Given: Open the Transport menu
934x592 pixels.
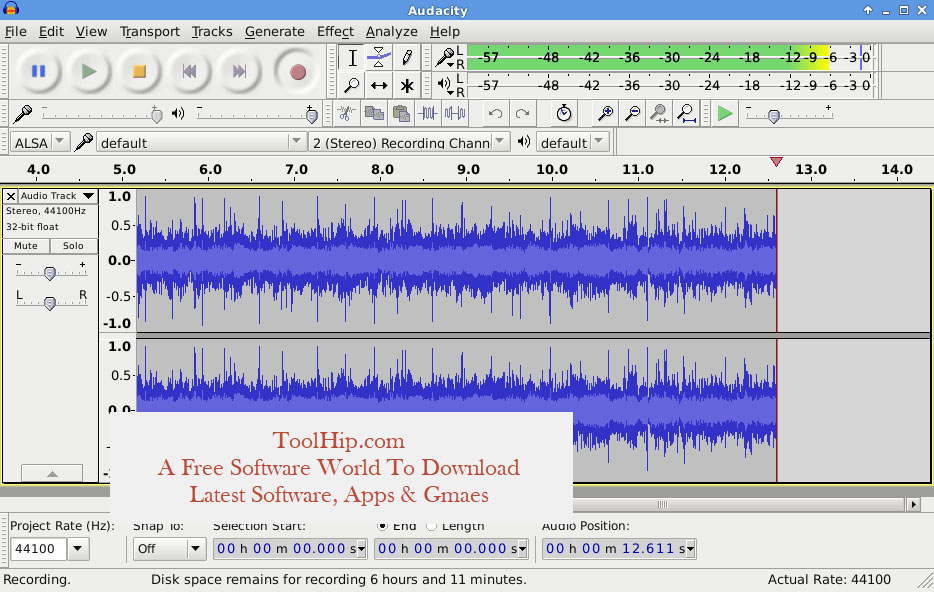Looking at the screenshot, I should 150,32.
